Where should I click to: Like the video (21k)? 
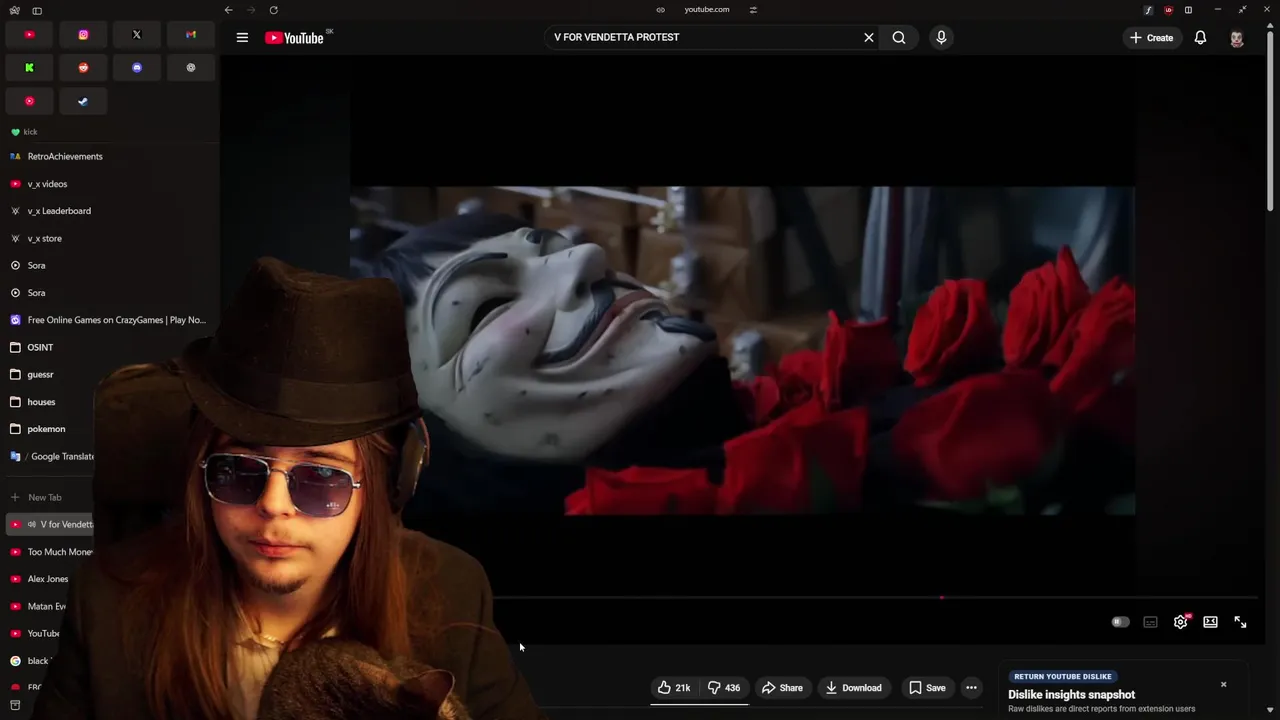[674, 688]
